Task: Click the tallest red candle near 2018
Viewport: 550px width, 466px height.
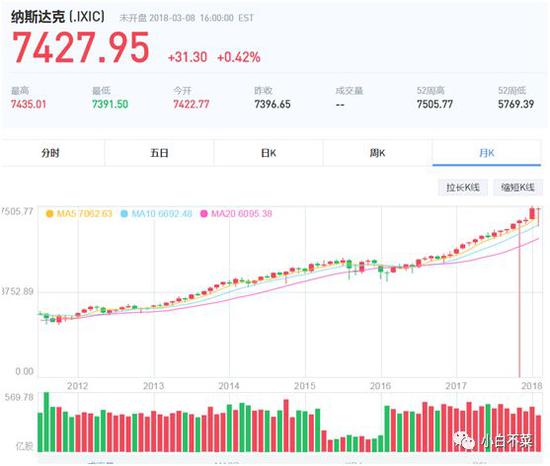Action: [x=532, y=214]
